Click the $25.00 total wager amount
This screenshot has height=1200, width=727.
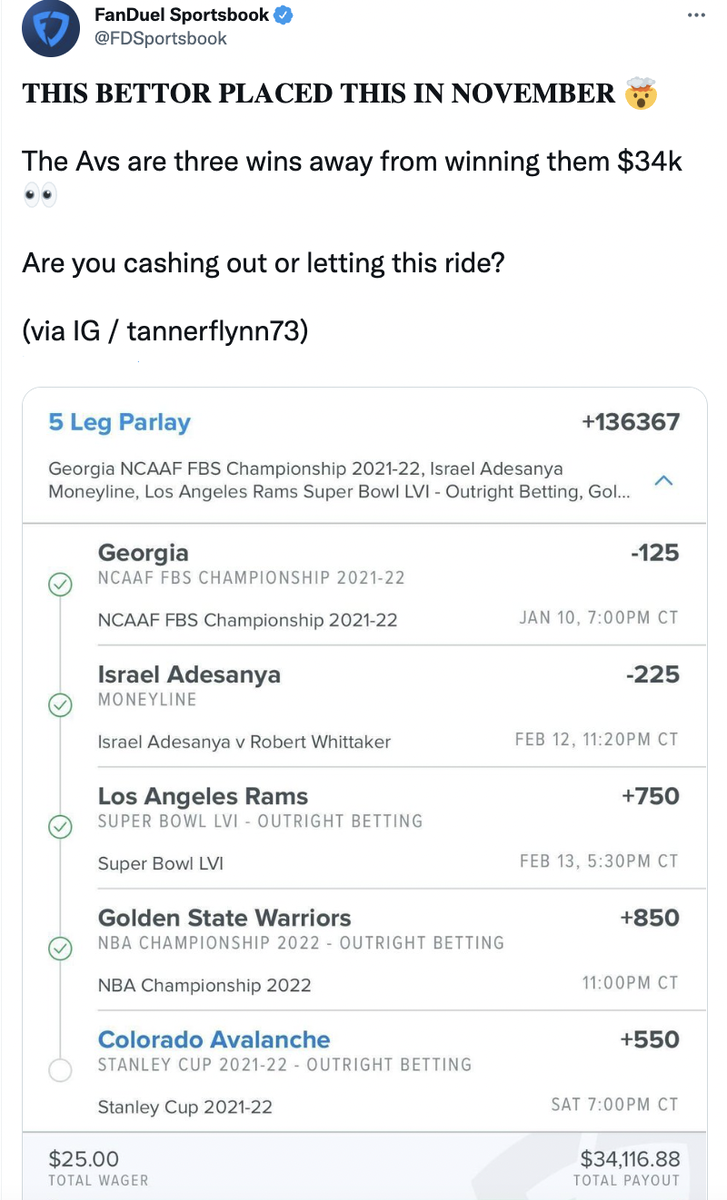click(84, 1159)
